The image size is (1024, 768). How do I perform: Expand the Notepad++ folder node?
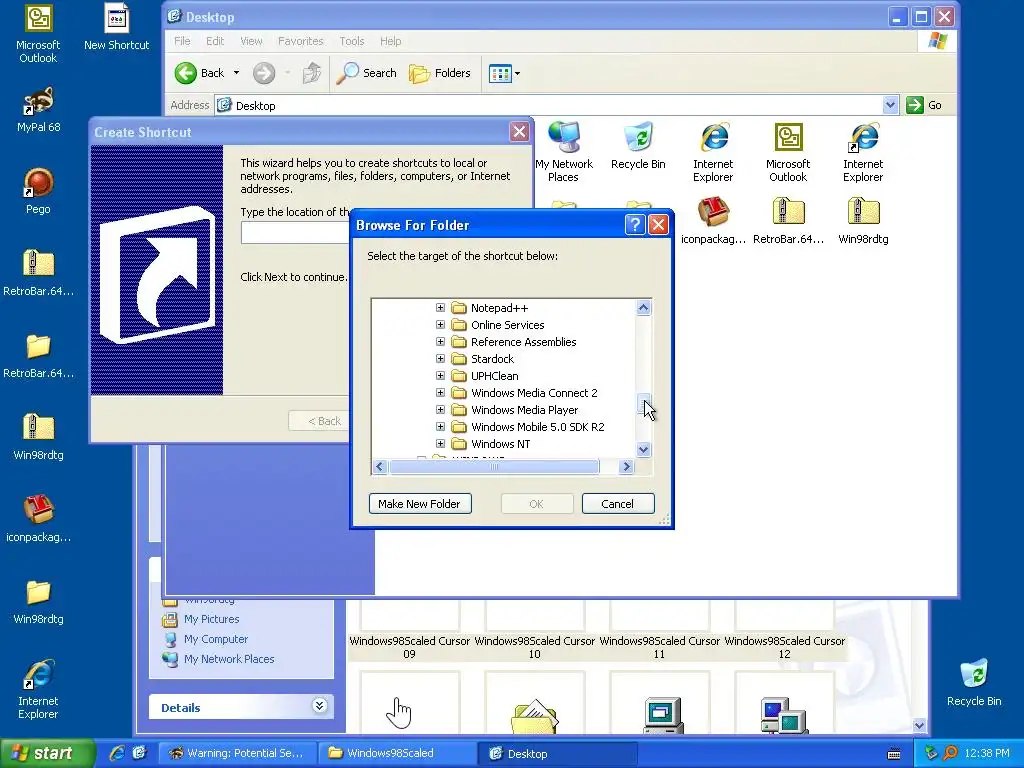click(440, 308)
